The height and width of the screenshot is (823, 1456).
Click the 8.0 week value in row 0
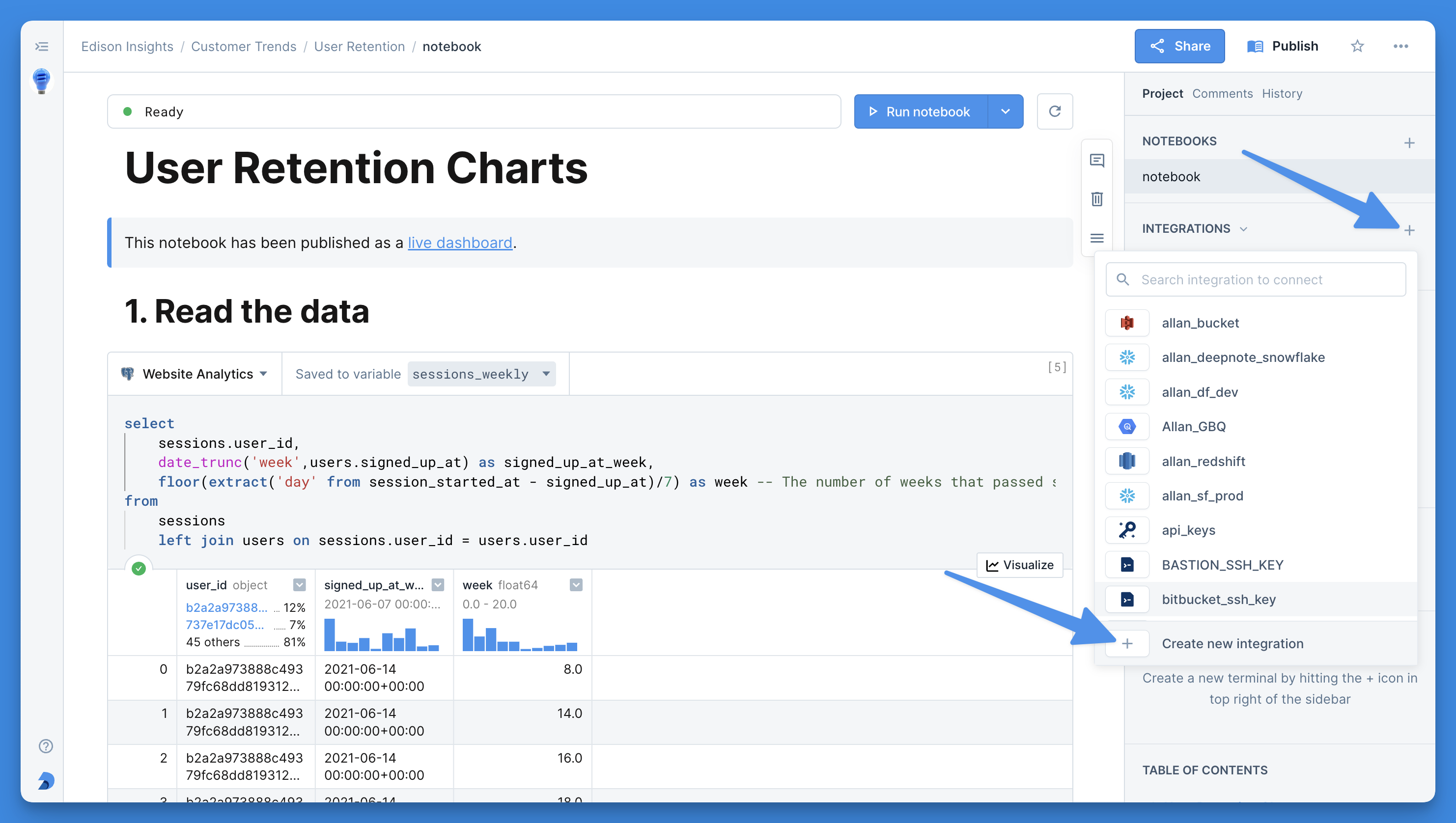573,669
